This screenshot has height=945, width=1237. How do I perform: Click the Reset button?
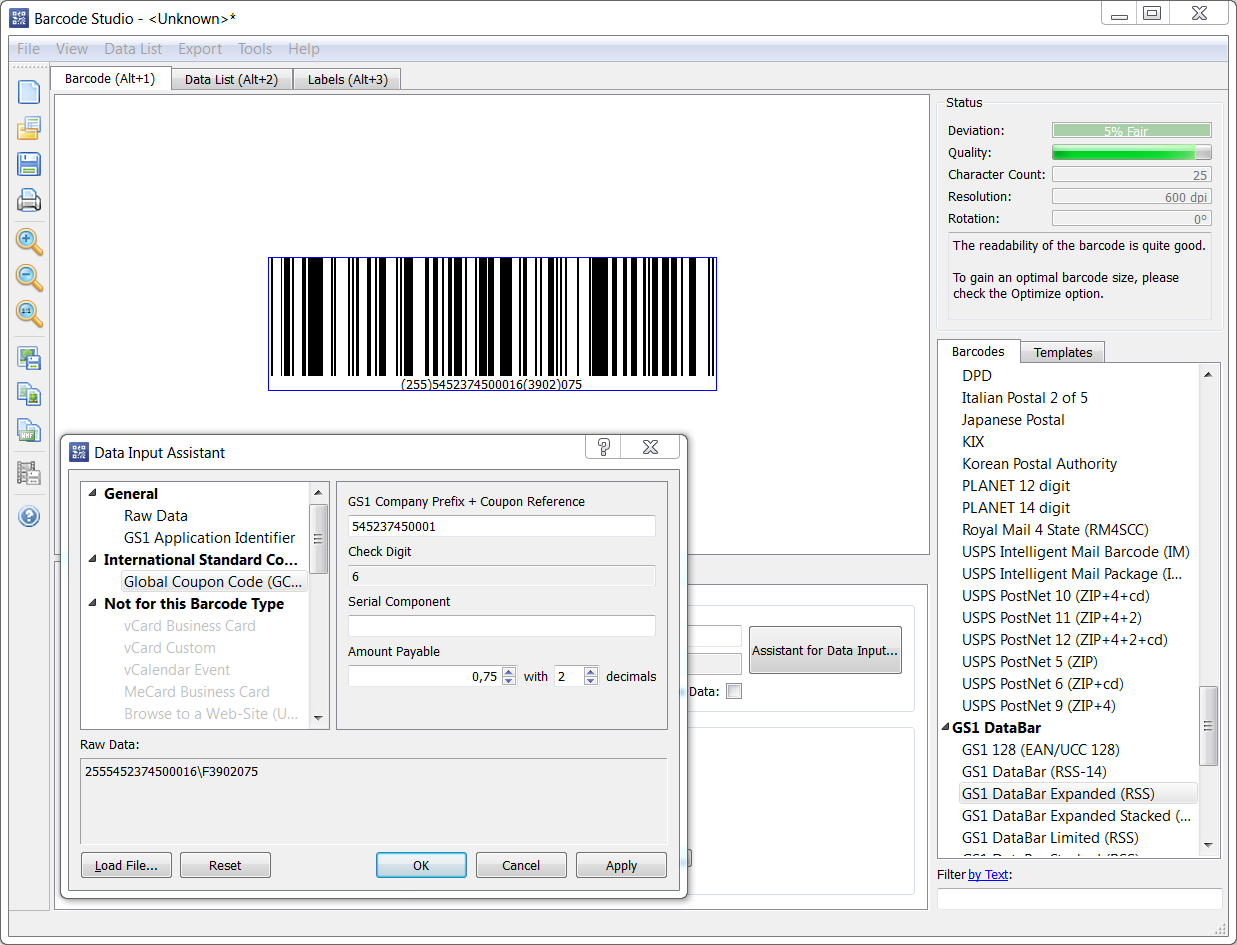225,865
